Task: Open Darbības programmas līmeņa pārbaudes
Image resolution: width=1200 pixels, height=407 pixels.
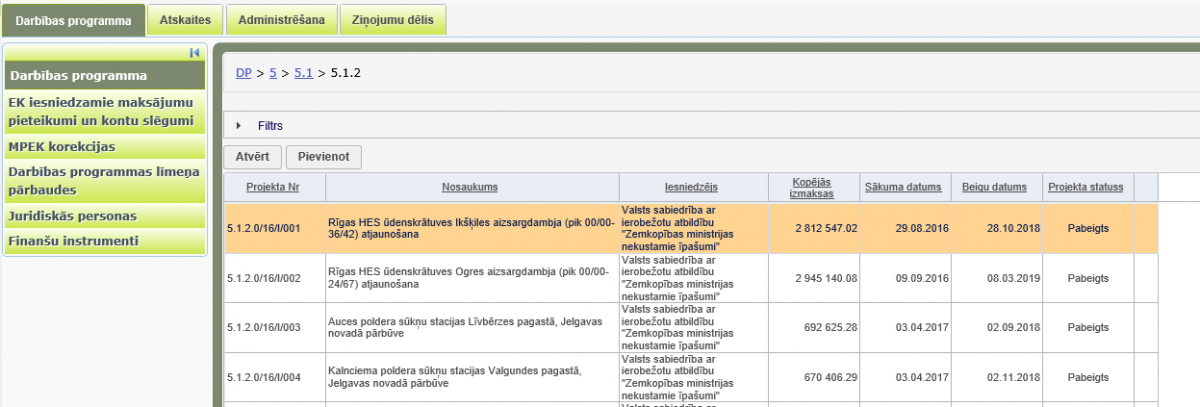Action: [104, 180]
